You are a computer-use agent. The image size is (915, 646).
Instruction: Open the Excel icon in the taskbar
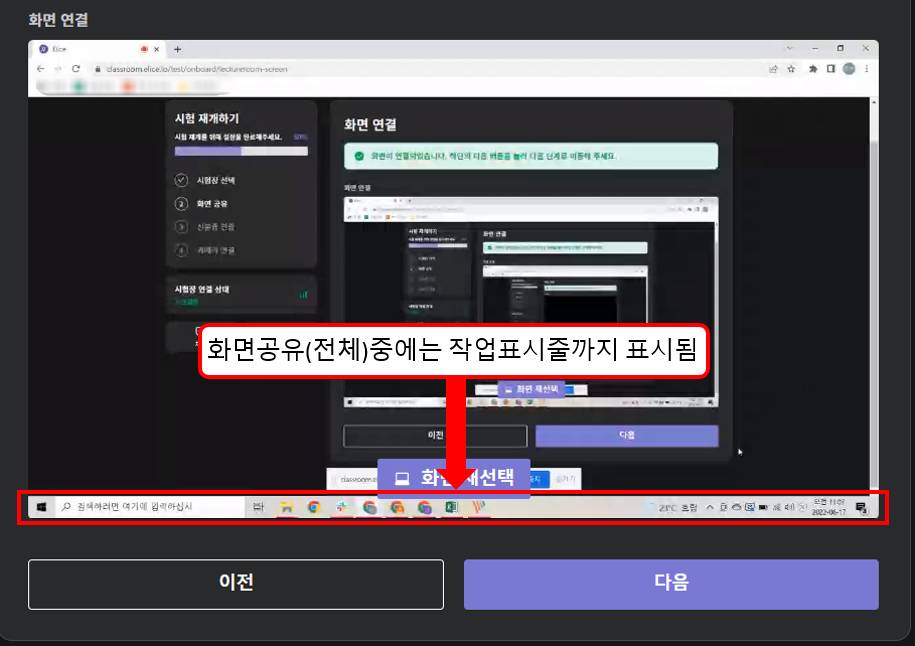[x=452, y=508]
